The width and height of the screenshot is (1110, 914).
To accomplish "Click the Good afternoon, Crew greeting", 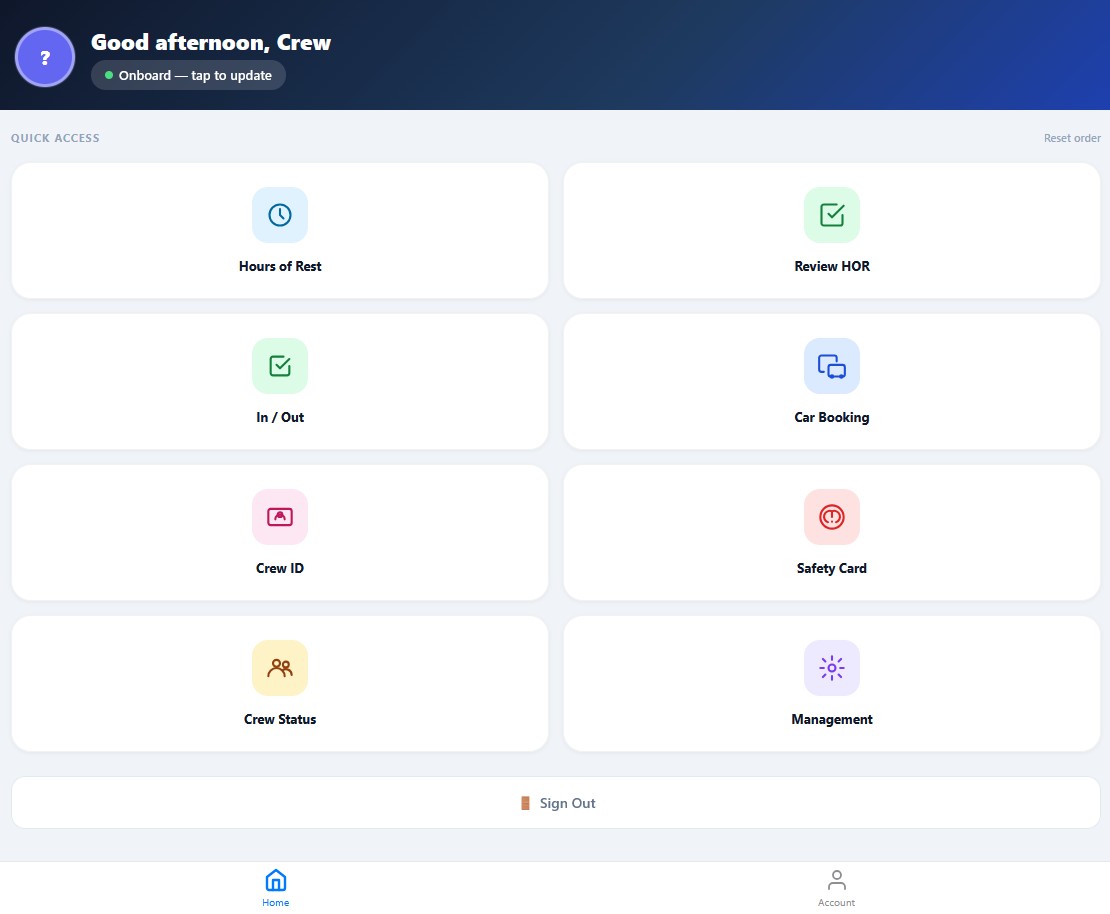I will (211, 42).
